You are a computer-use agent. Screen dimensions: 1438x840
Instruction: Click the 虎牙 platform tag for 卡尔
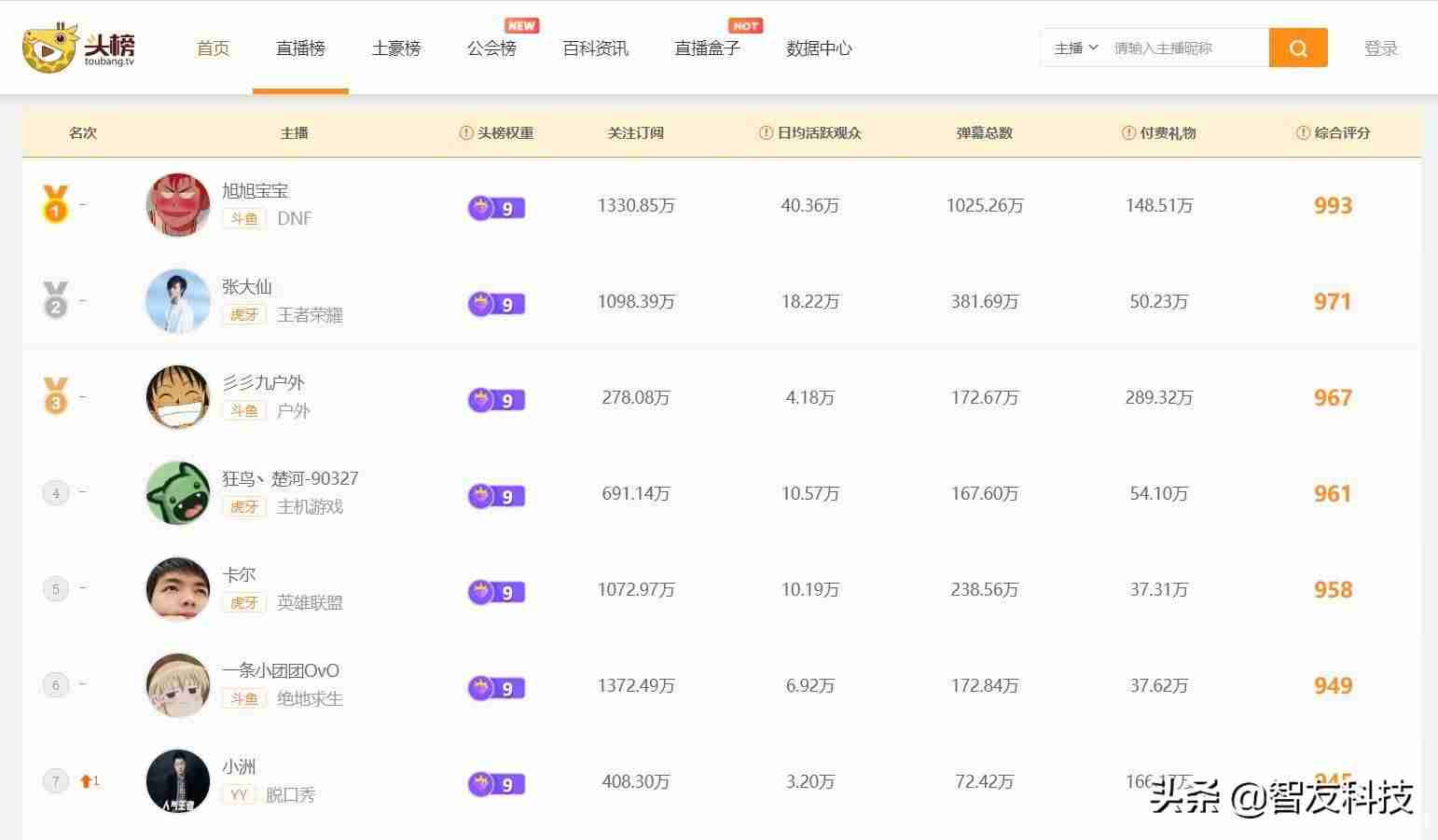(244, 603)
